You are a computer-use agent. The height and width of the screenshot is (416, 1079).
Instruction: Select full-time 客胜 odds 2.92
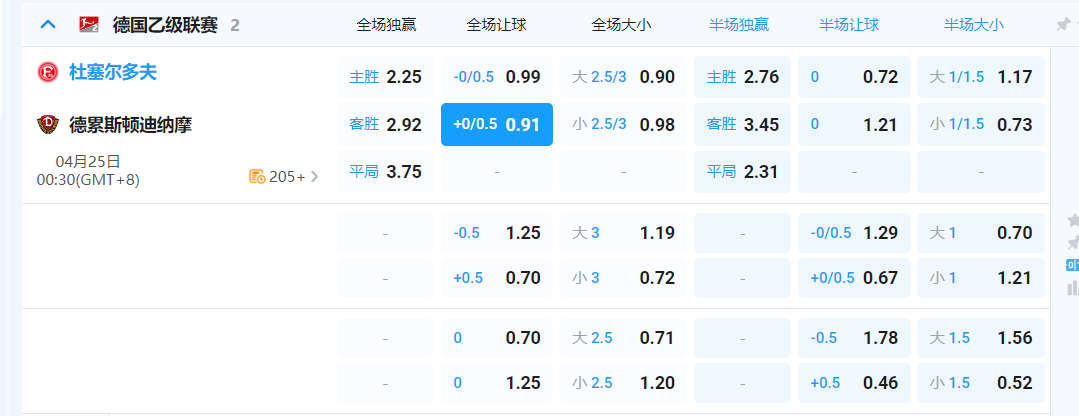pos(385,124)
